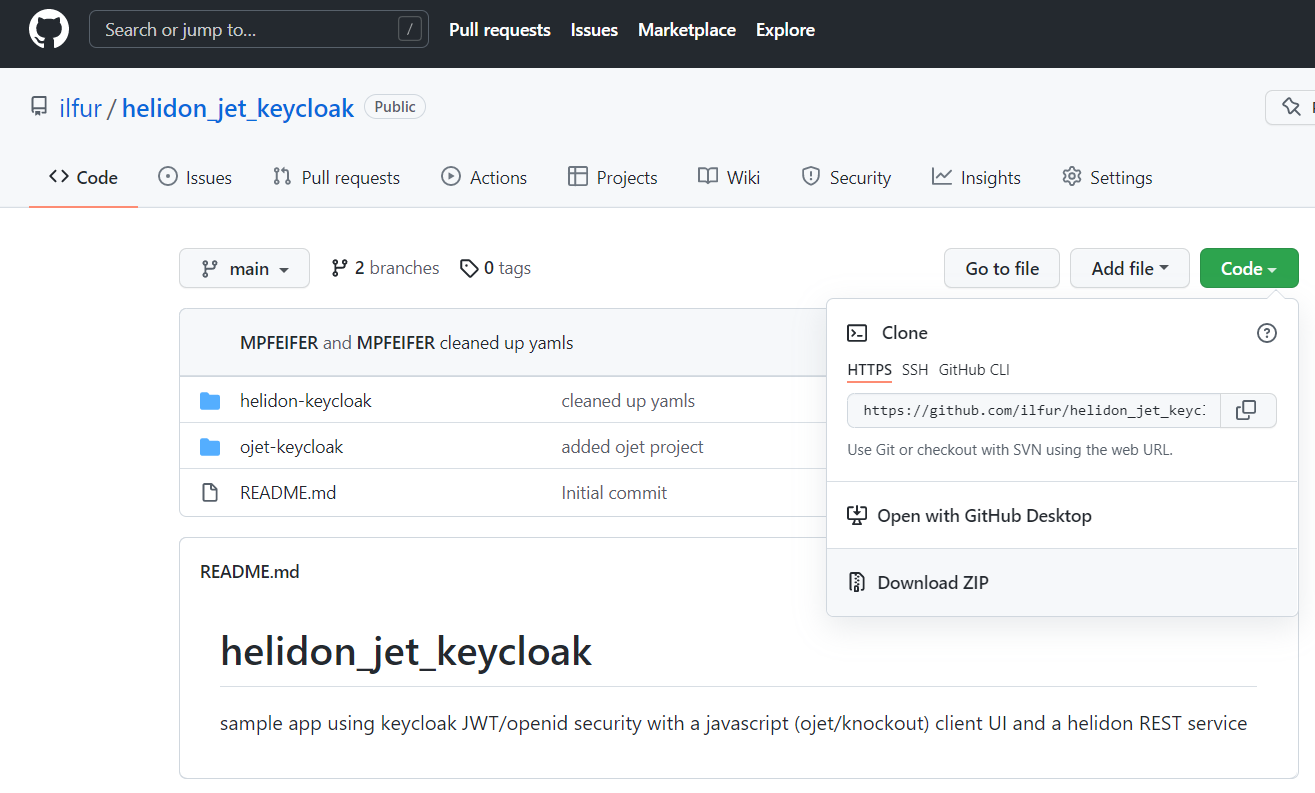Click the ojet-keycloak folder icon

tap(210, 447)
